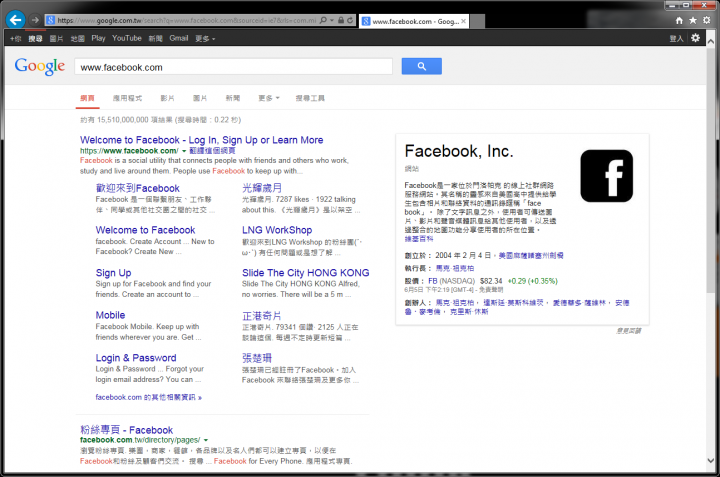
Task: Click the blue Google search button
Action: [x=422, y=66]
